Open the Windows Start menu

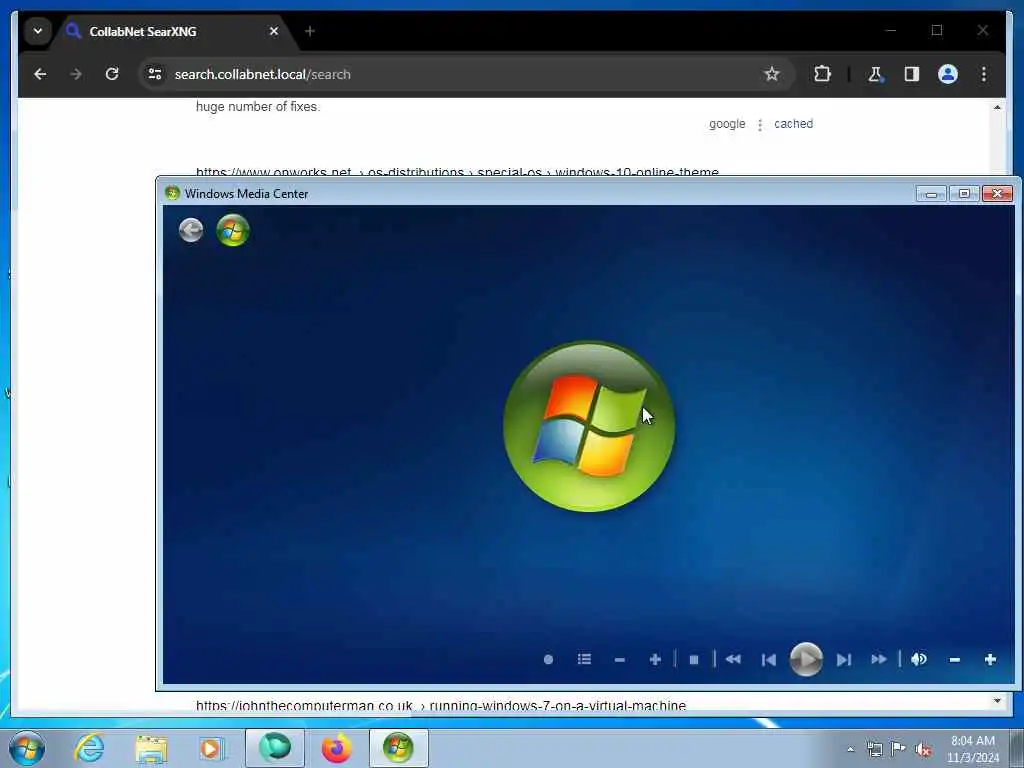click(x=27, y=748)
